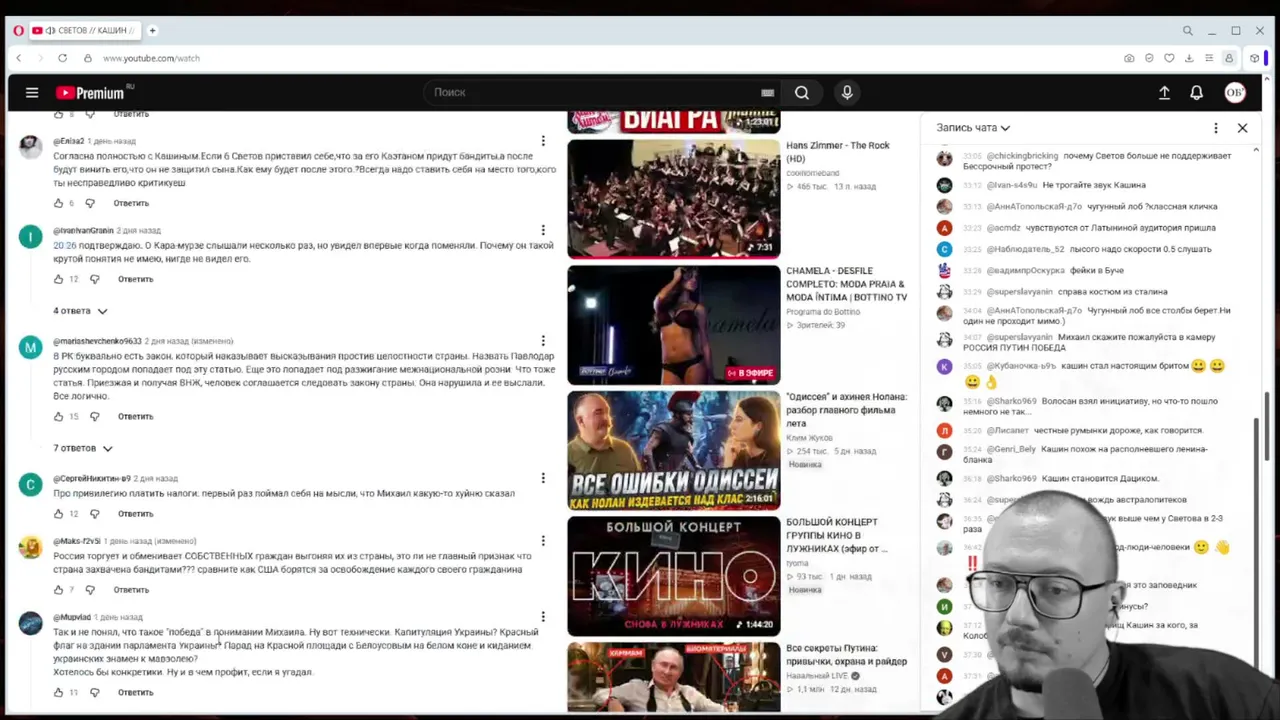This screenshot has width=1280, height=720.
Task: Open the upload video icon
Action: (x=1164, y=93)
